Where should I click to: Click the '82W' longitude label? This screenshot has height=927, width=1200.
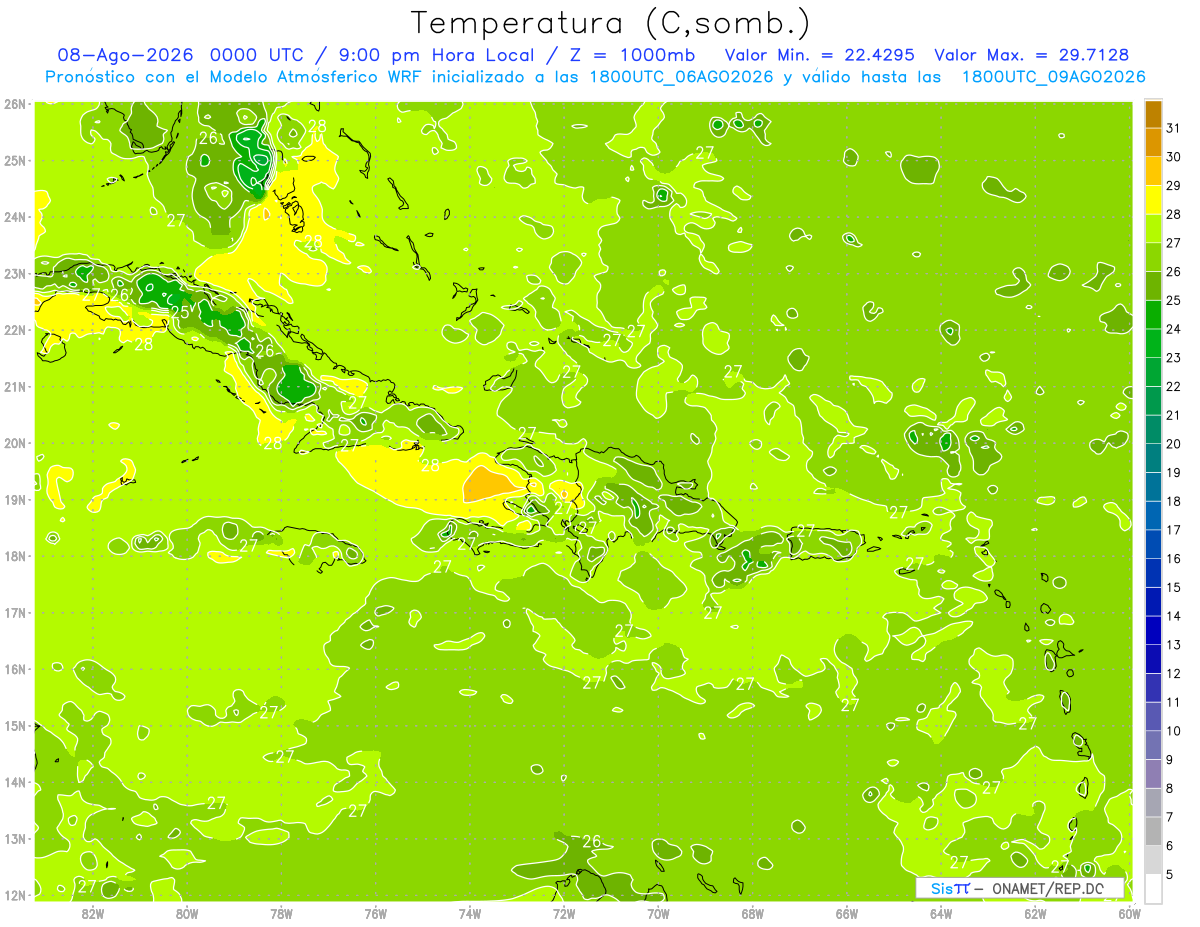pyautogui.click(x=93, y=913)
